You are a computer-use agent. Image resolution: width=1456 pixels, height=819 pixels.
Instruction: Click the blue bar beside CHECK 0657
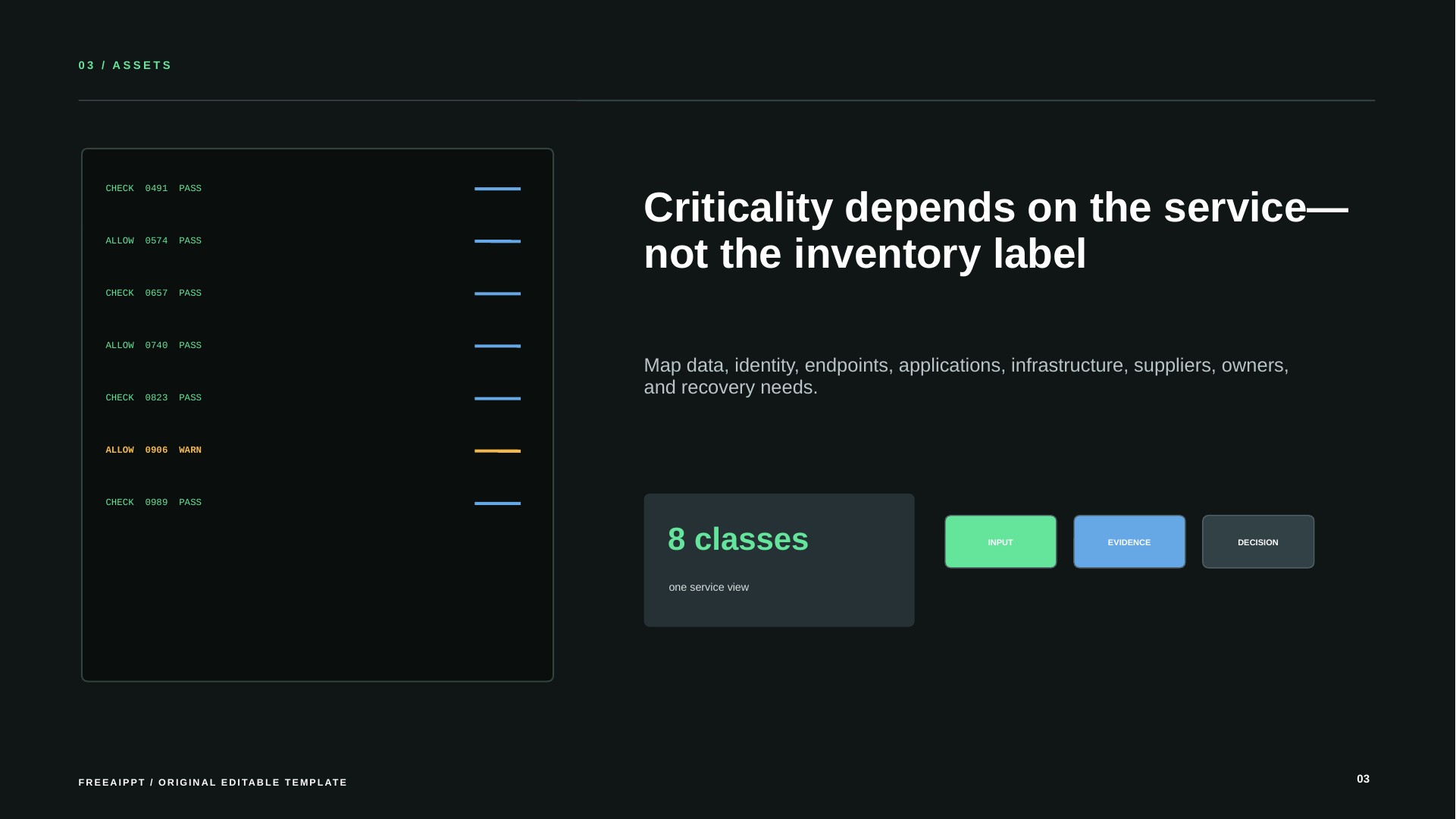tap(498, 293)
